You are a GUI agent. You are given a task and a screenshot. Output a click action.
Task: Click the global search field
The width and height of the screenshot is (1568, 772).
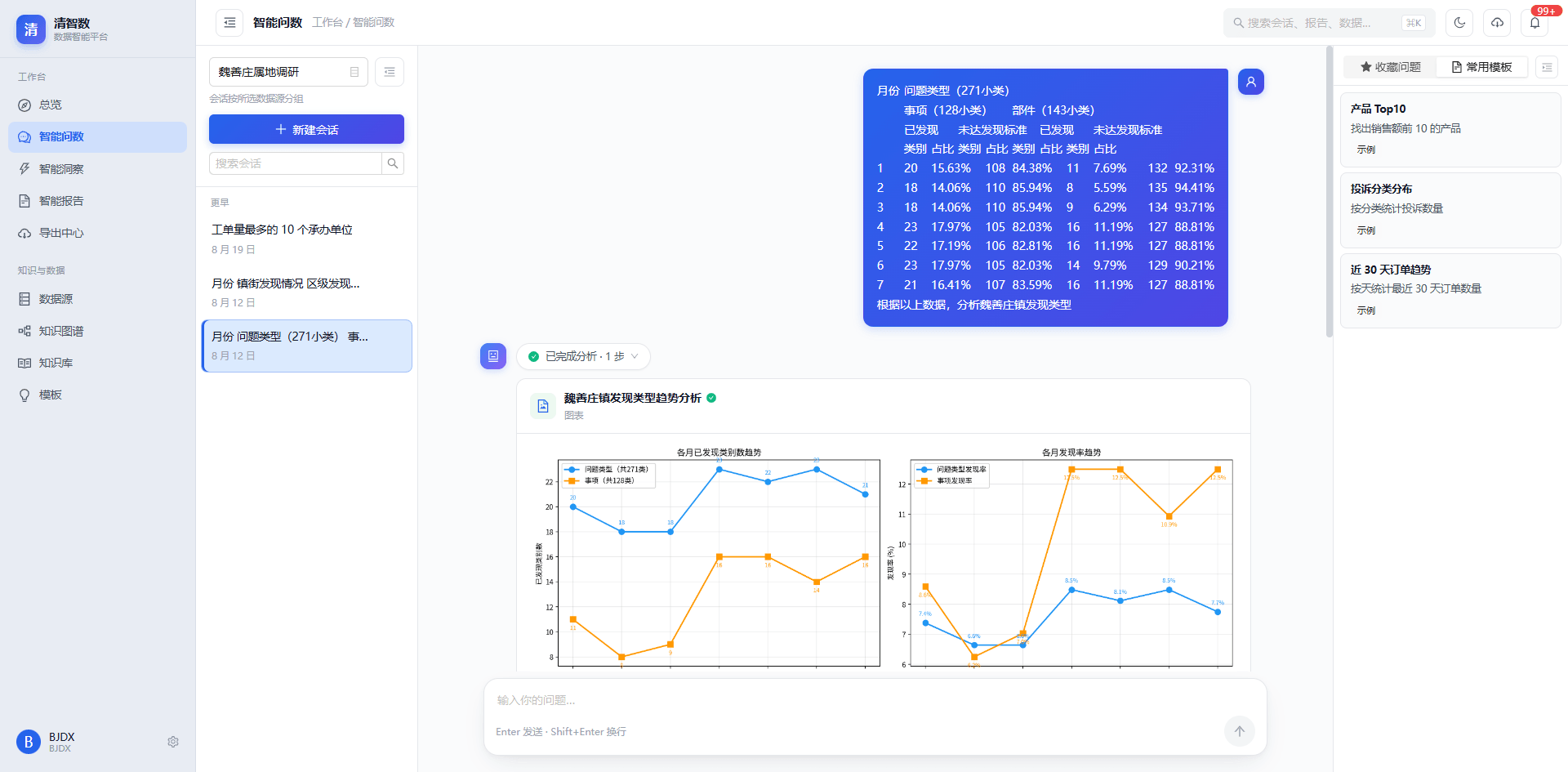pos(1329,23)
